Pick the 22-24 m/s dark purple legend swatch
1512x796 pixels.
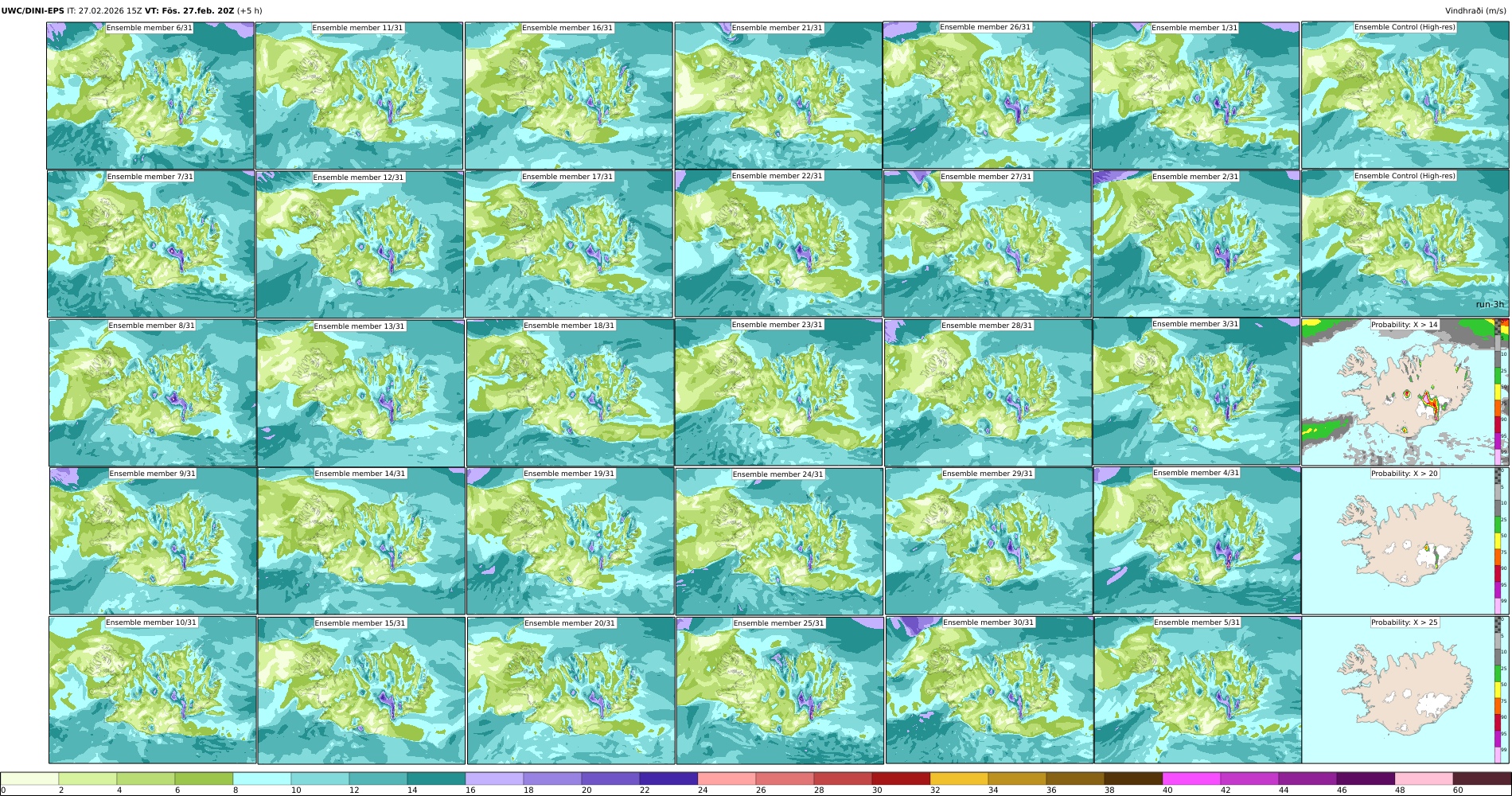668,778
